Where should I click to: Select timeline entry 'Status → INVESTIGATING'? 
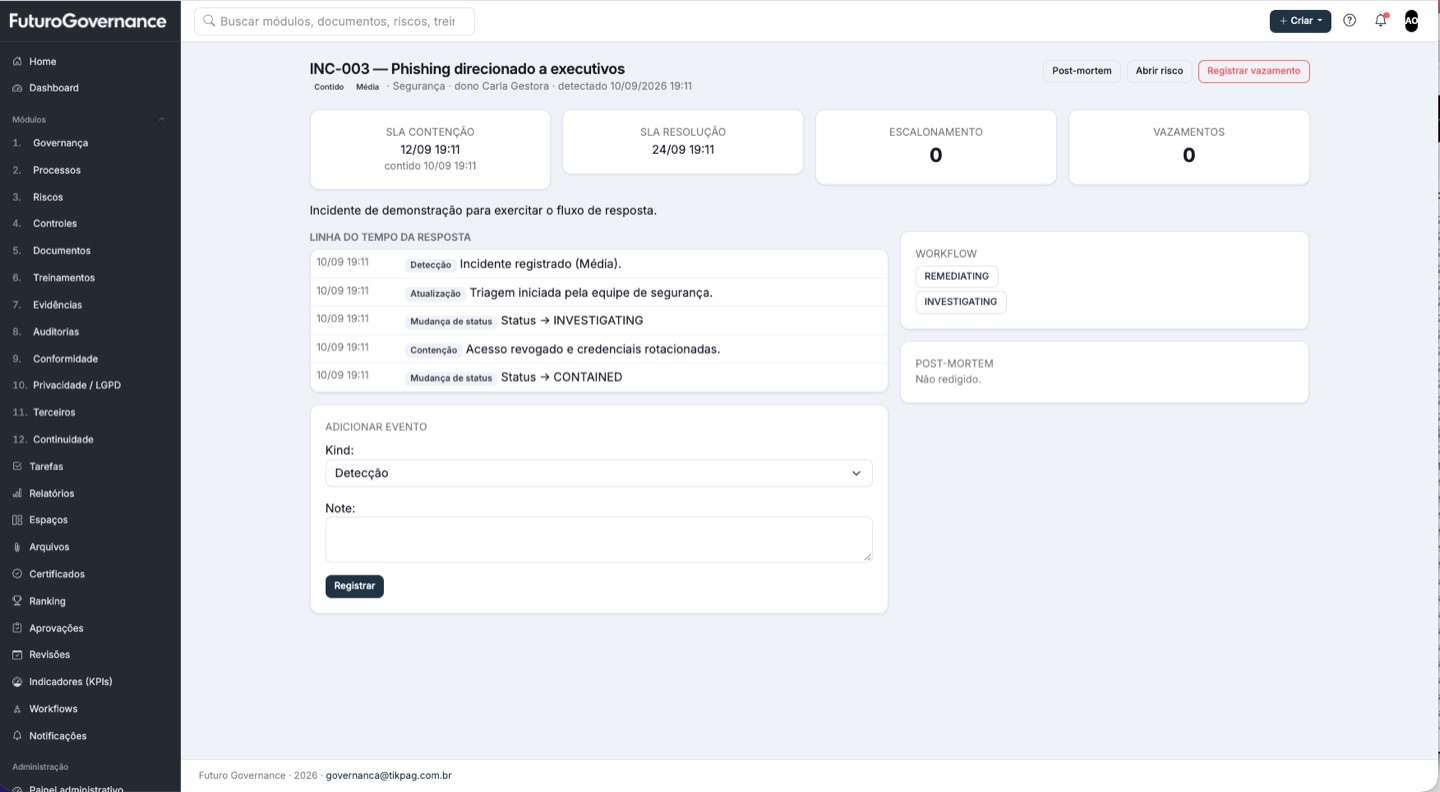pyautogui.click(x=599, y=320)
